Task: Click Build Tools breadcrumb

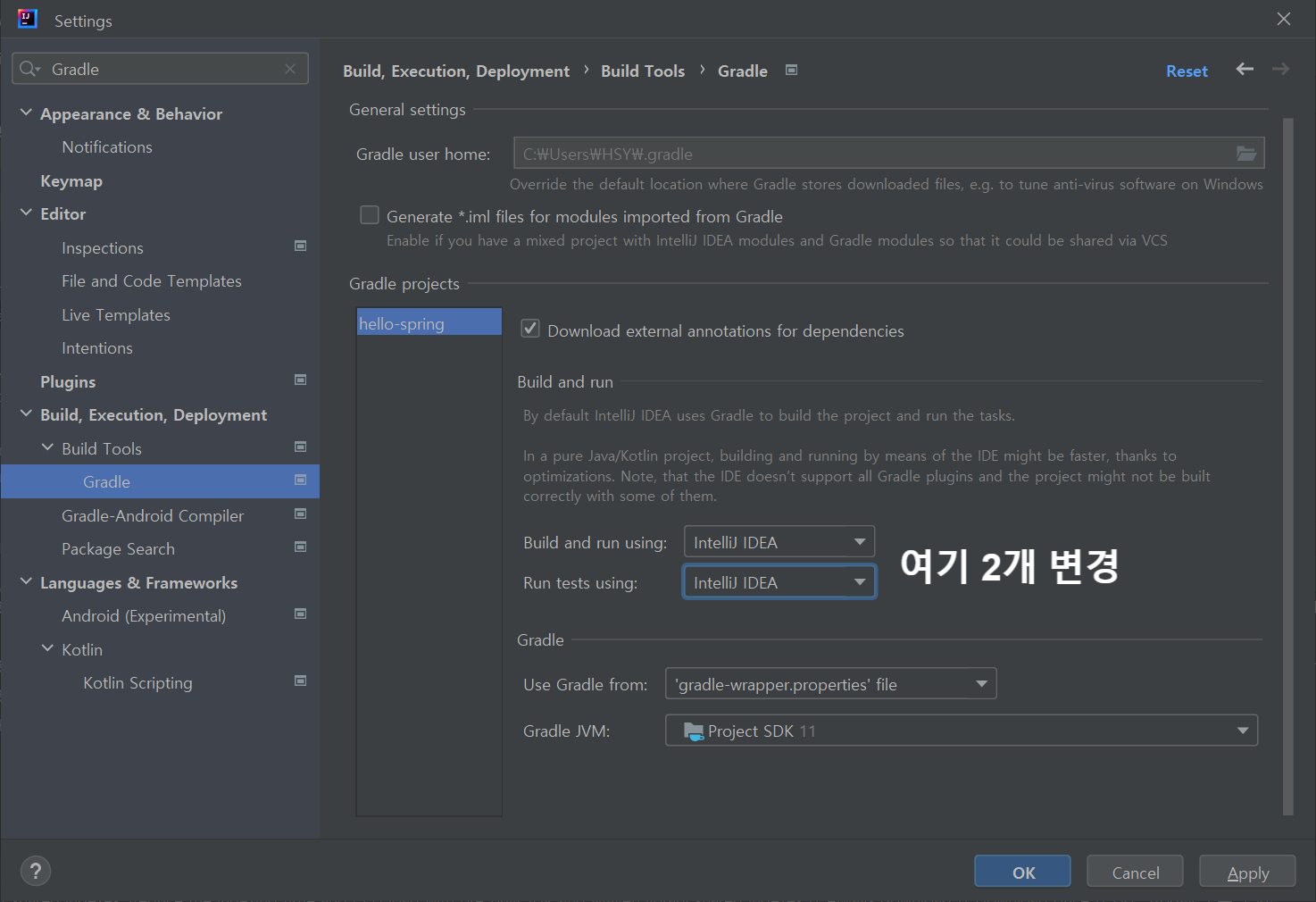Action: [x=643, y=71]
